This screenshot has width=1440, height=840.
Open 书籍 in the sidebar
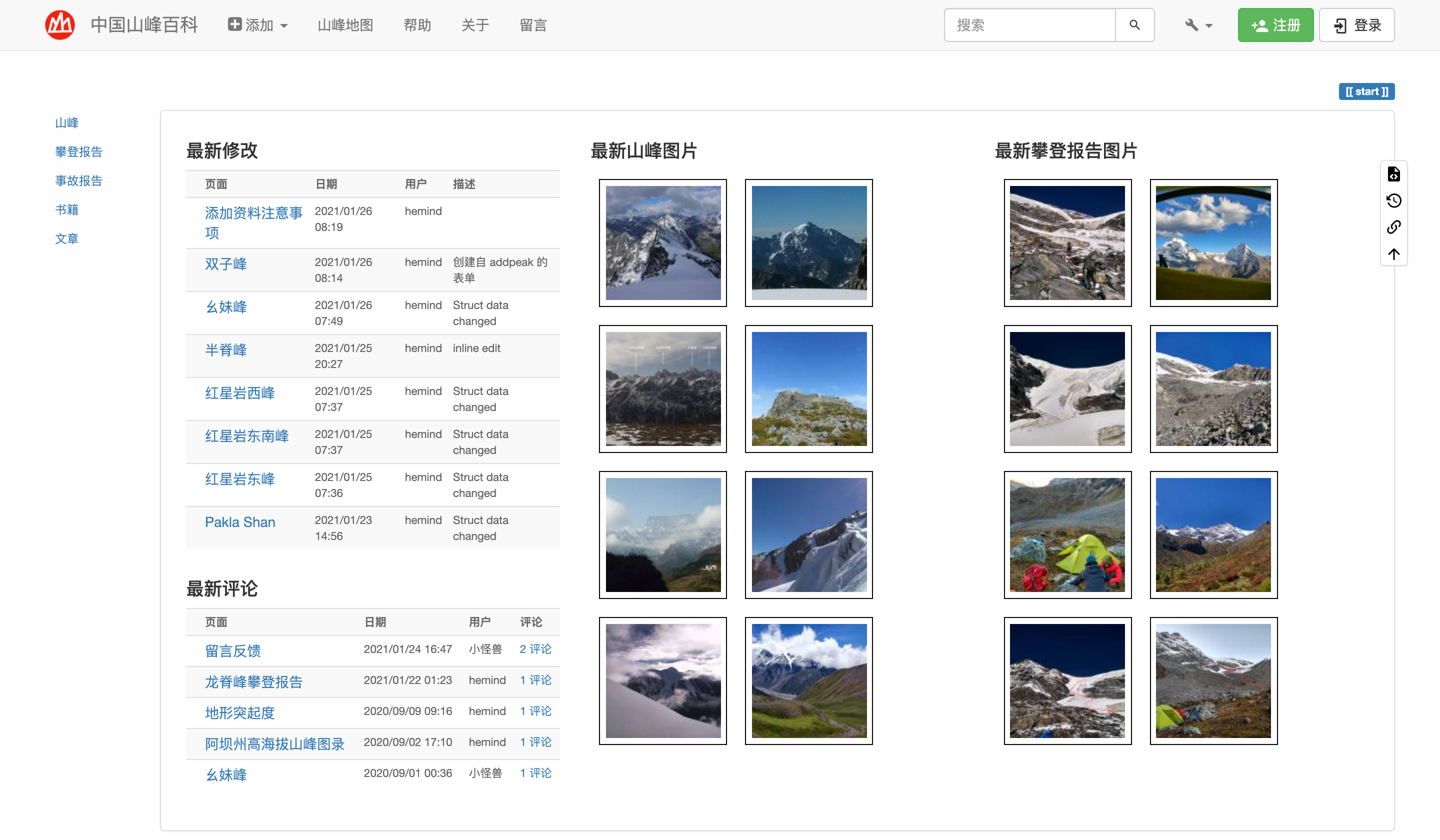coord(67,209)
